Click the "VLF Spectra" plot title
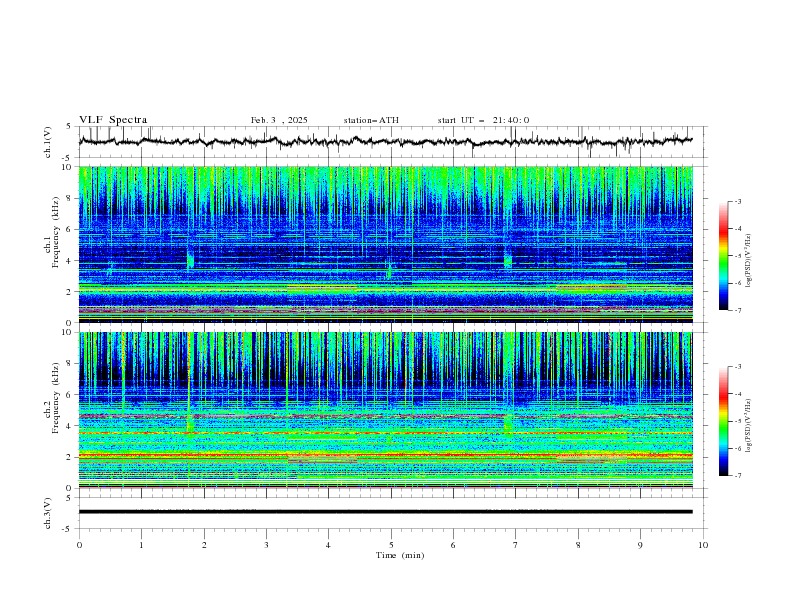792x612 pixels. coord(113,120)
